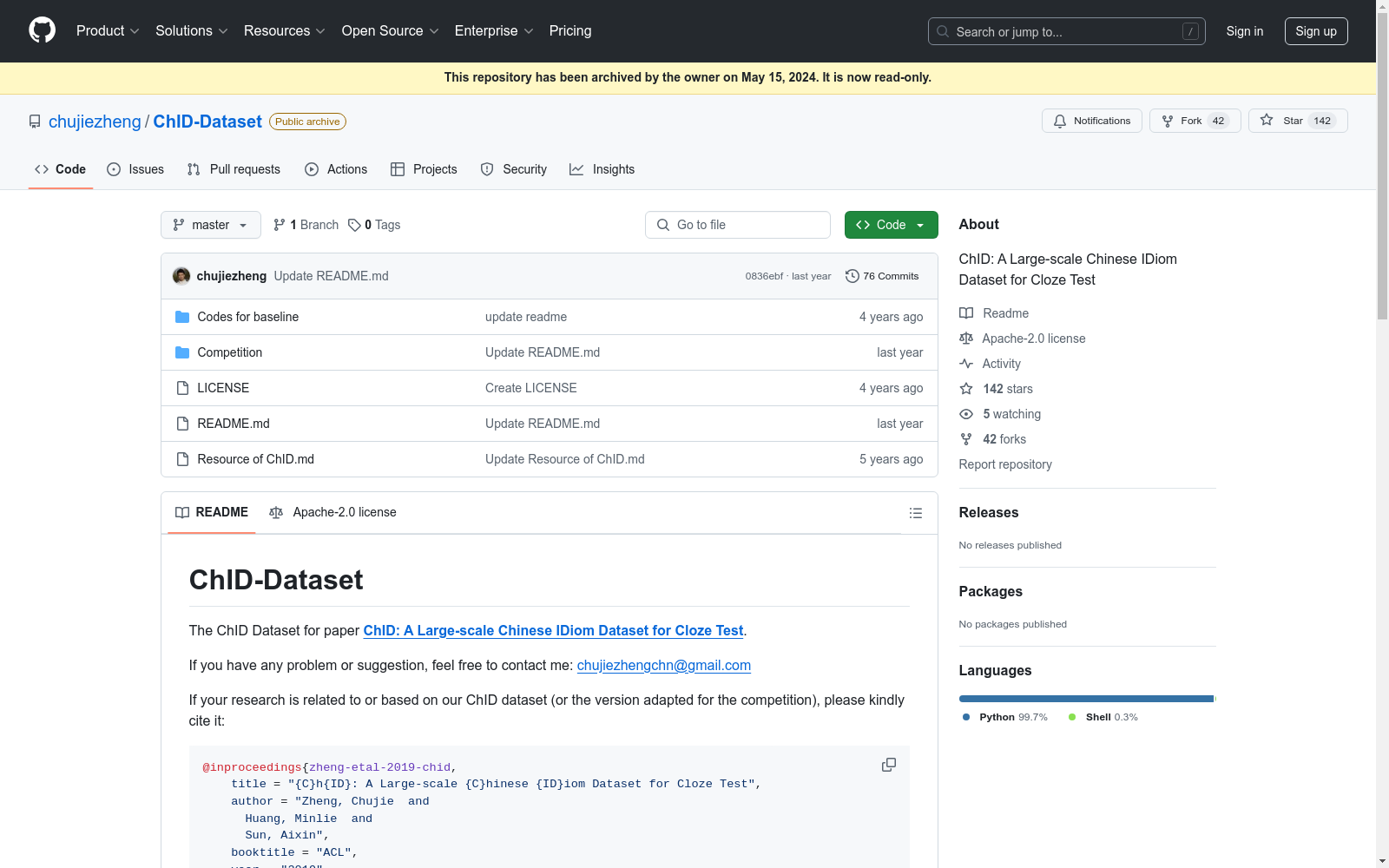Click the Sign up button
Image resolution: width=1389 pixels, height=868 pixels.
pos(1316,31)
